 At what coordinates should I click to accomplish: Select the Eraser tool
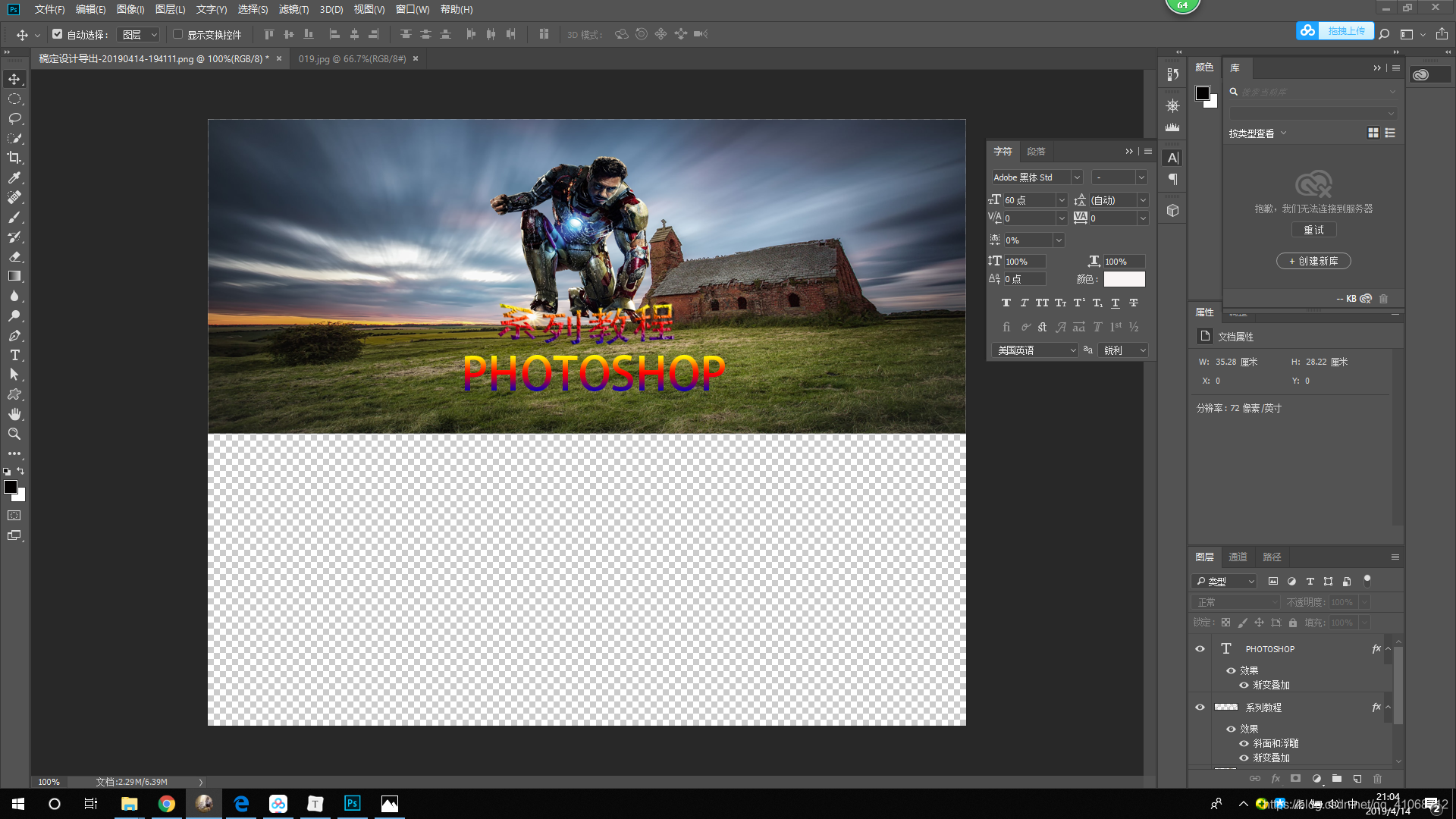[14, 256]
